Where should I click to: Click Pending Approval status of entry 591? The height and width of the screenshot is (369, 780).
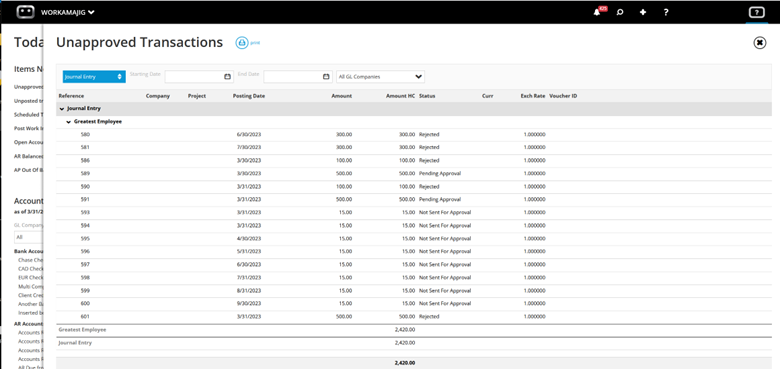(440, 199)
